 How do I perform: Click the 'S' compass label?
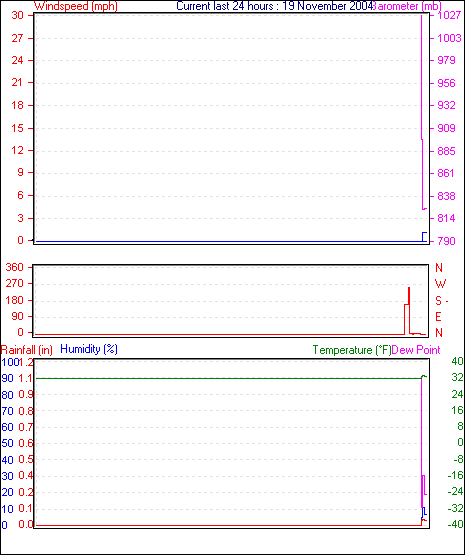click(x=439, y=301)
